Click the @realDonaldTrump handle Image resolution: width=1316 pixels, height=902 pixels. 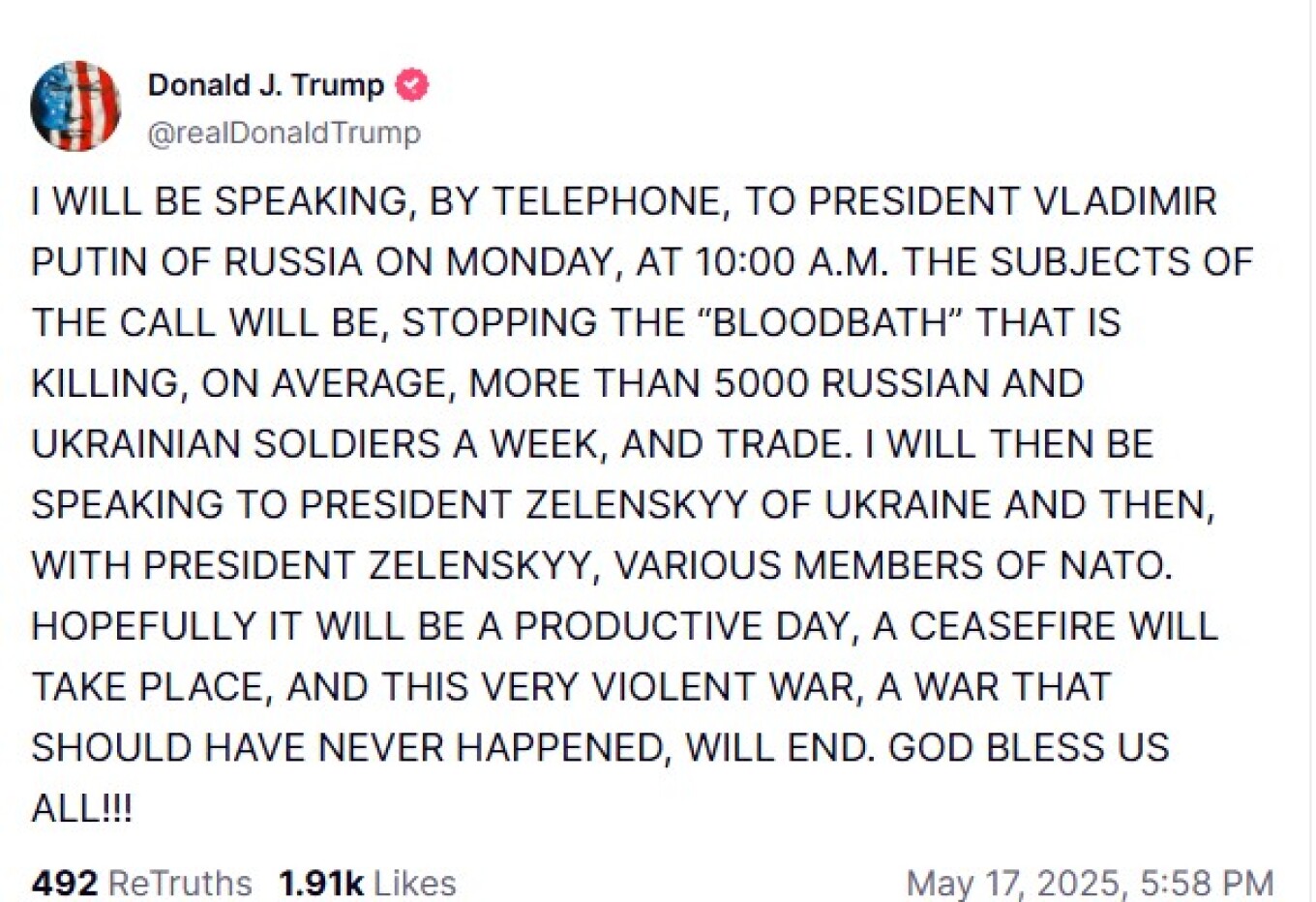point(284,133)
